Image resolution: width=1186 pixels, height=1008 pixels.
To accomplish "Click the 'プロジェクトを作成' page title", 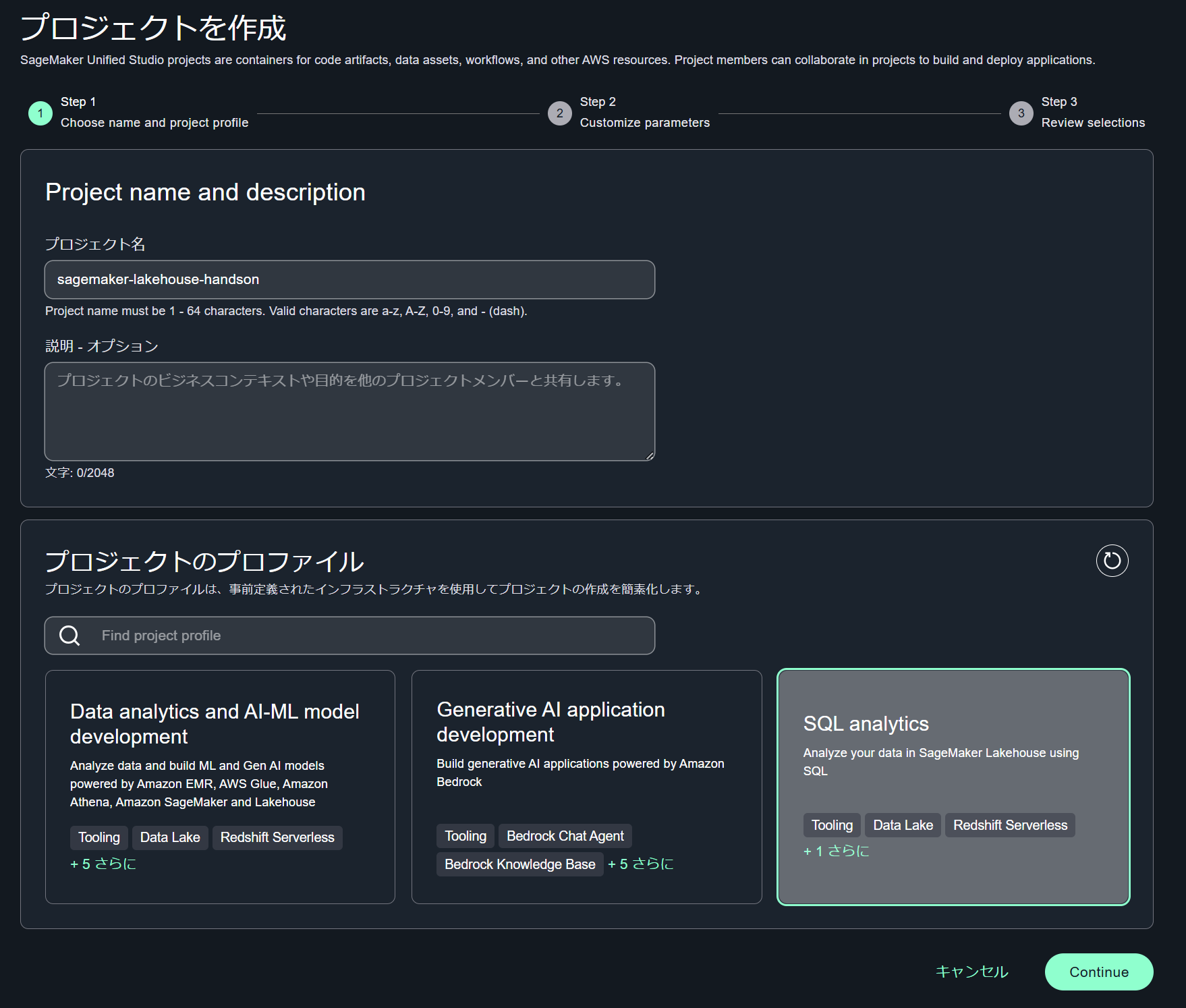I will tap(153, 28).
